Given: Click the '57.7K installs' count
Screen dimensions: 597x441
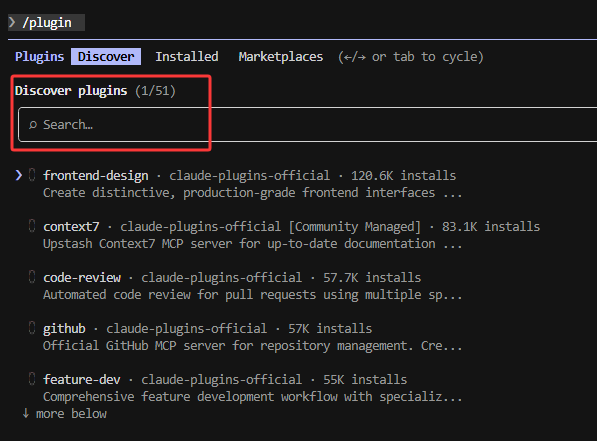Looking at the screenshot, I should pos(372,278).
